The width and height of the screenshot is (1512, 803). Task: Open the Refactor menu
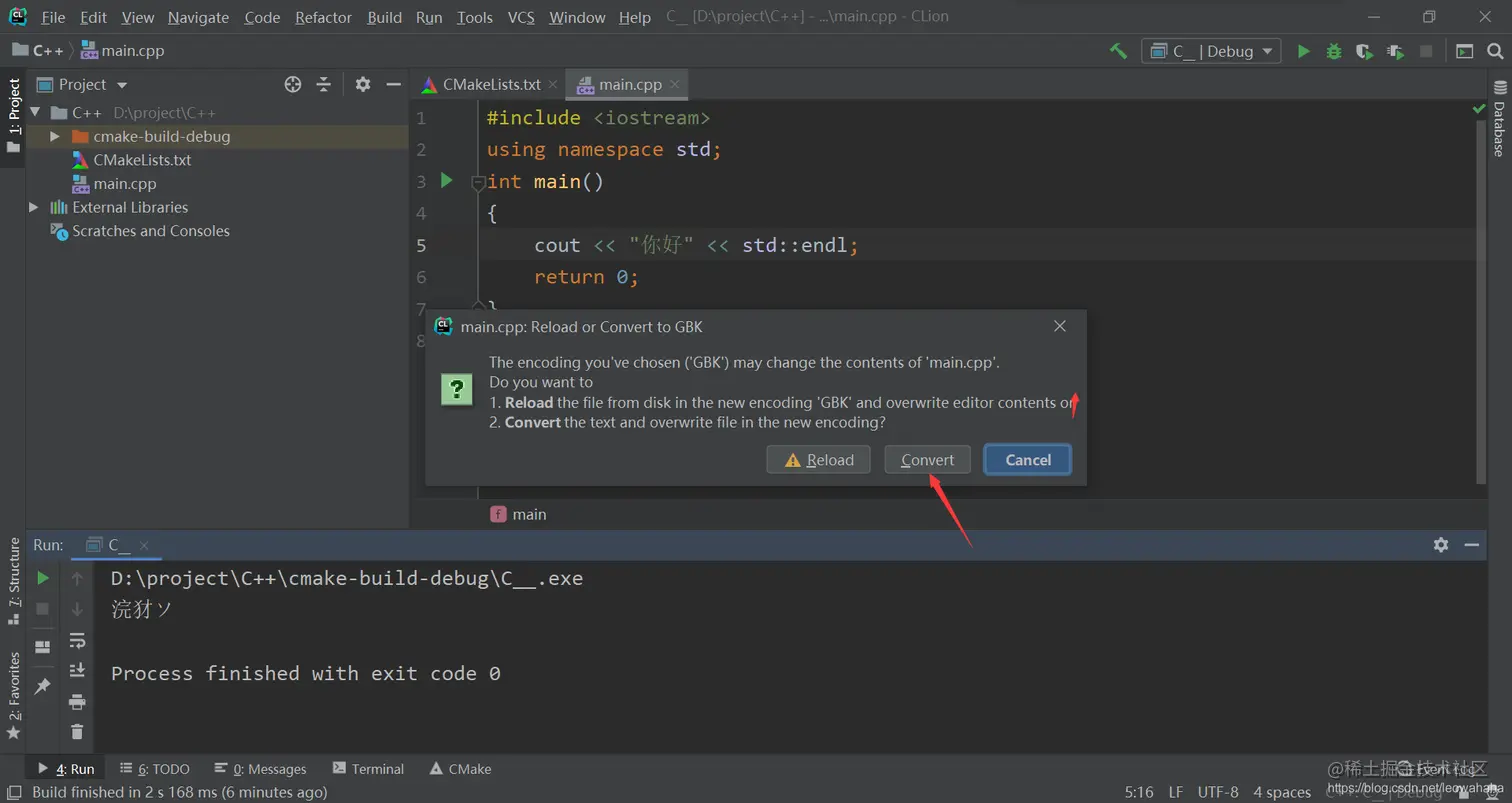pos(323,17)
